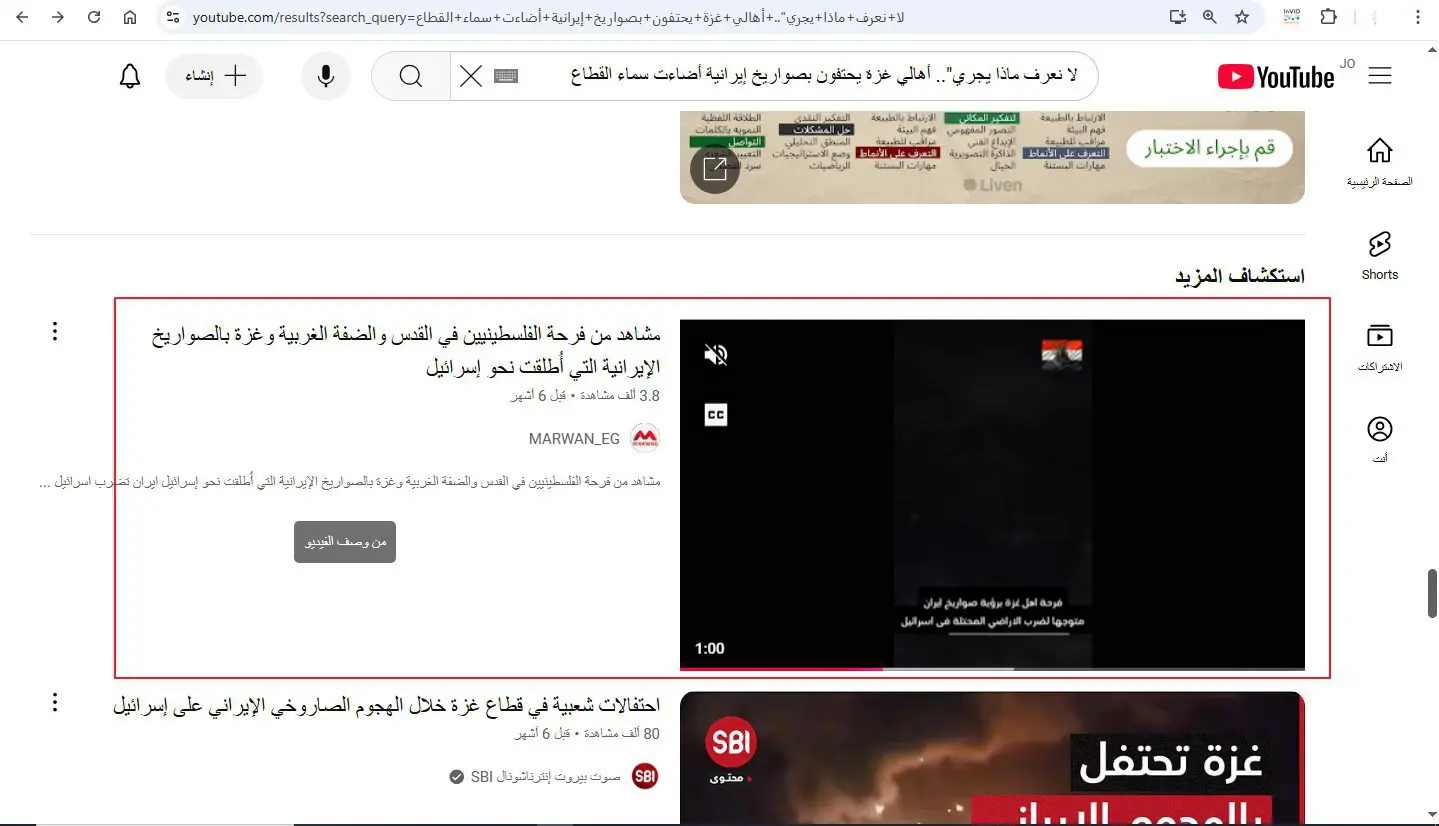Screen dimensions: 1439x826
Task: Clear the search query with the X
Action: click(470, 77)
